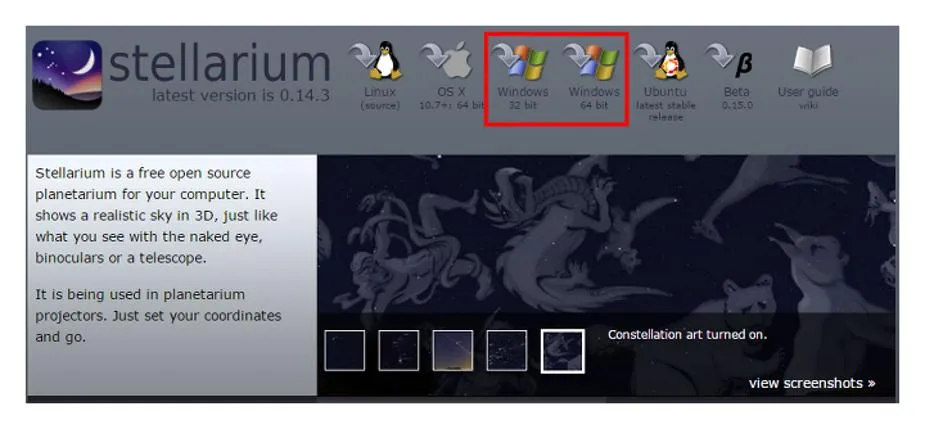
Task: Click the 'Ubuntu latest stable release' label
Action: pos(665,104)
